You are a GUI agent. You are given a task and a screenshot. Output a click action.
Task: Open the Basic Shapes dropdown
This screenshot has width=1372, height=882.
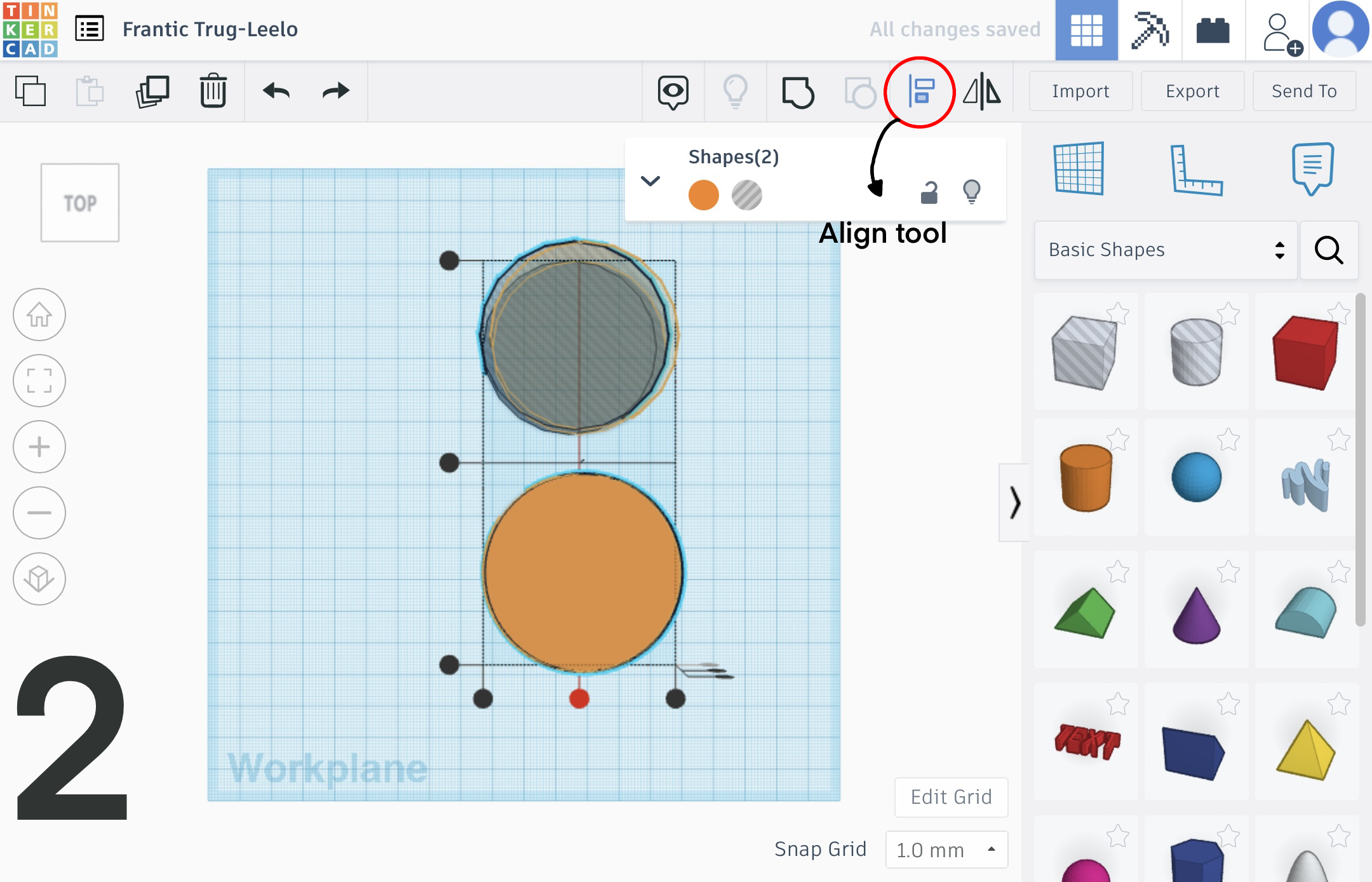point(1165,250)
